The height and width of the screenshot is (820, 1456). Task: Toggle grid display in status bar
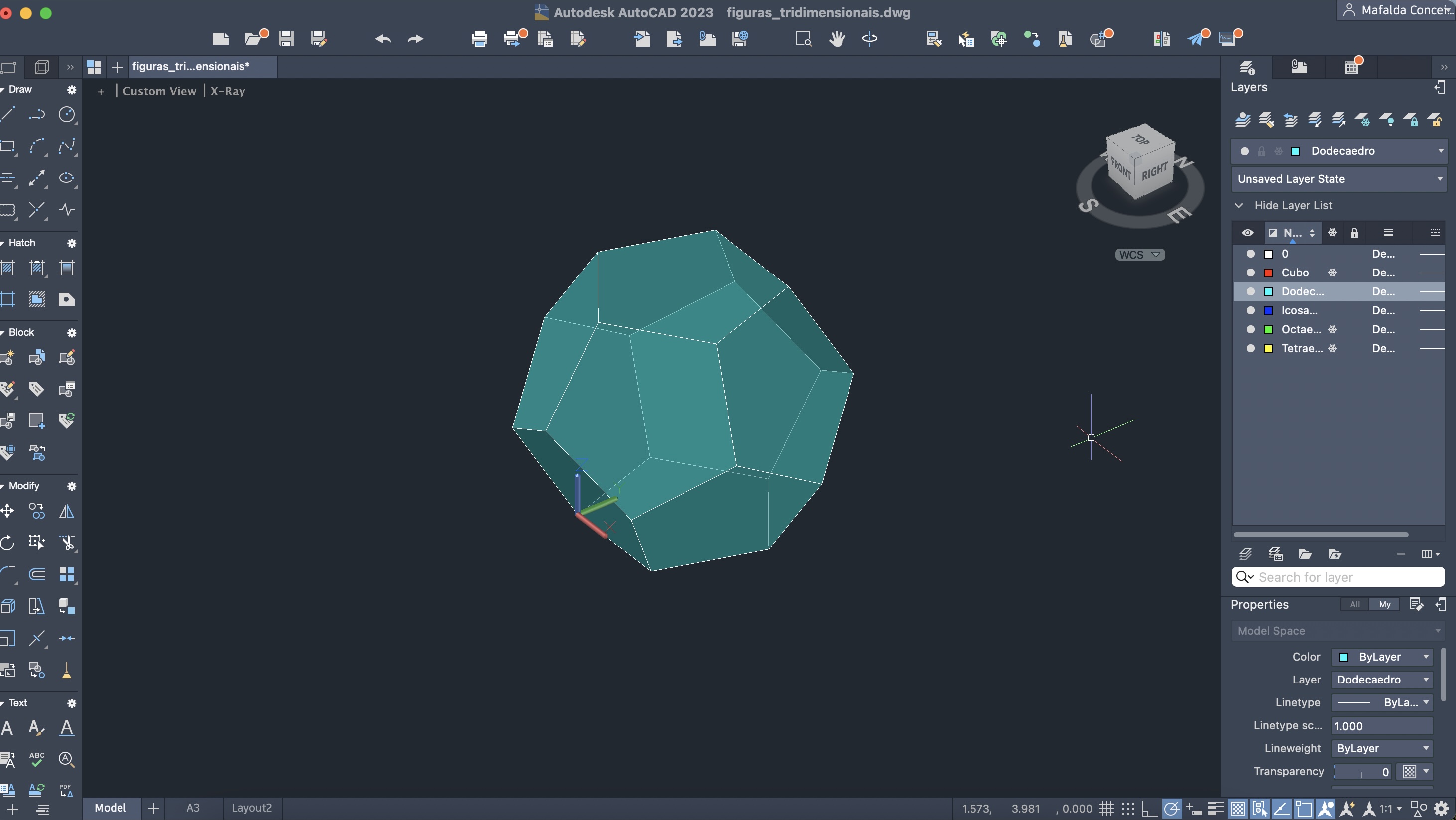pos(1106,808)
